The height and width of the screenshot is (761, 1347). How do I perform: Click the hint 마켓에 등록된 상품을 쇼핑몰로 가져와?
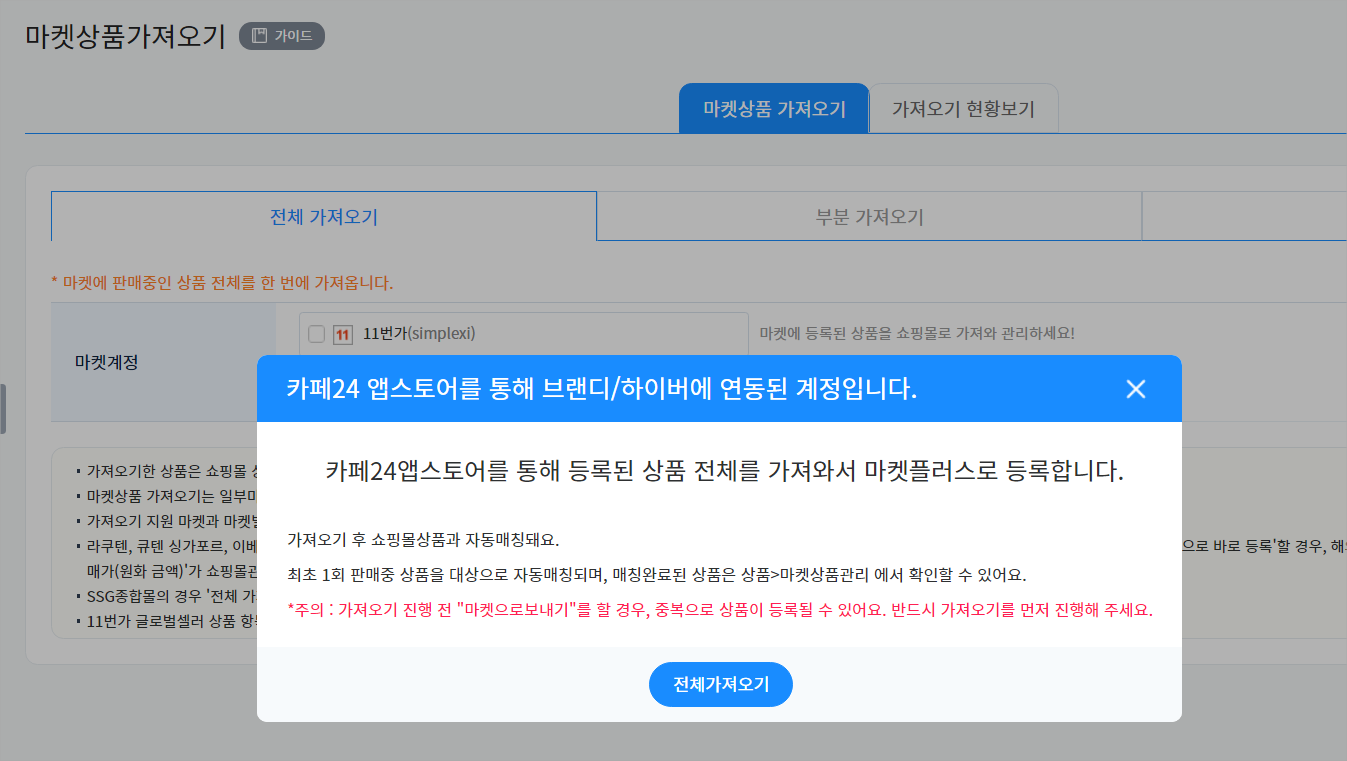pos(917,333)
